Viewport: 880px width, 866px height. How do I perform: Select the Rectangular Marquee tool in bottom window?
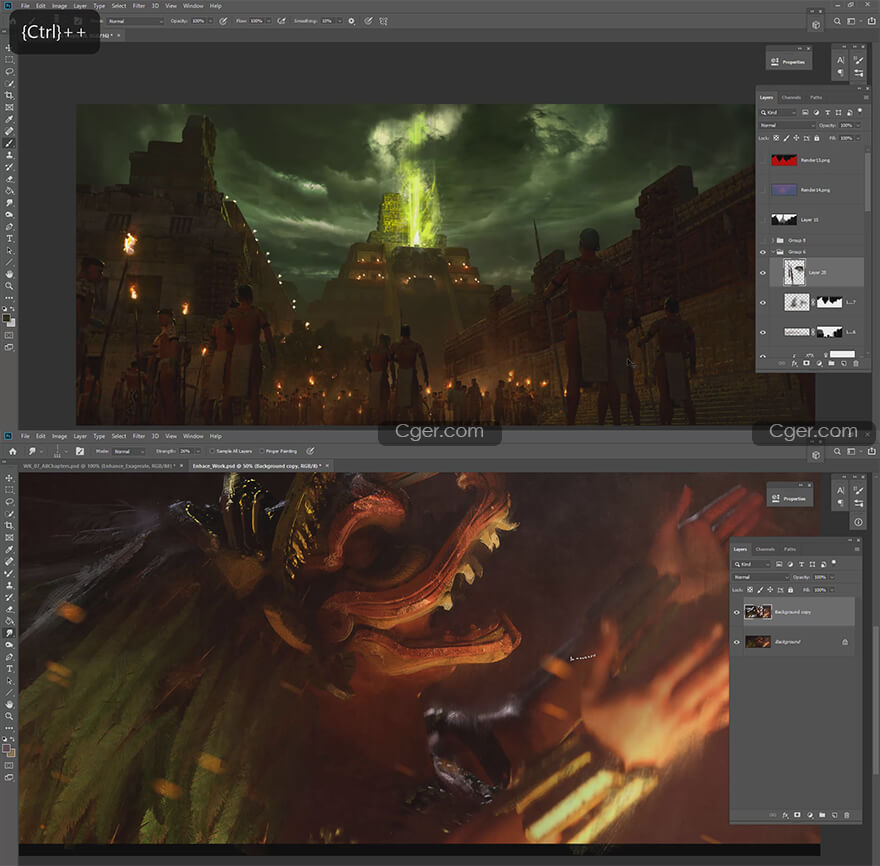(x=10, y=490)
